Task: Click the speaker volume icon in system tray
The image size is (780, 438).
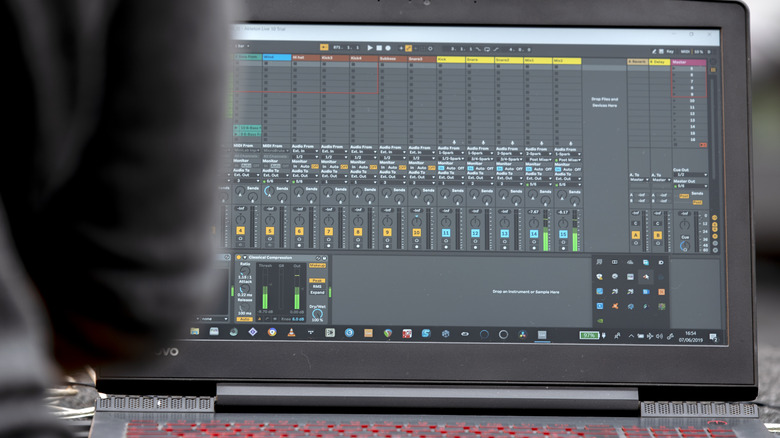Action: click(x=660, y=336)
